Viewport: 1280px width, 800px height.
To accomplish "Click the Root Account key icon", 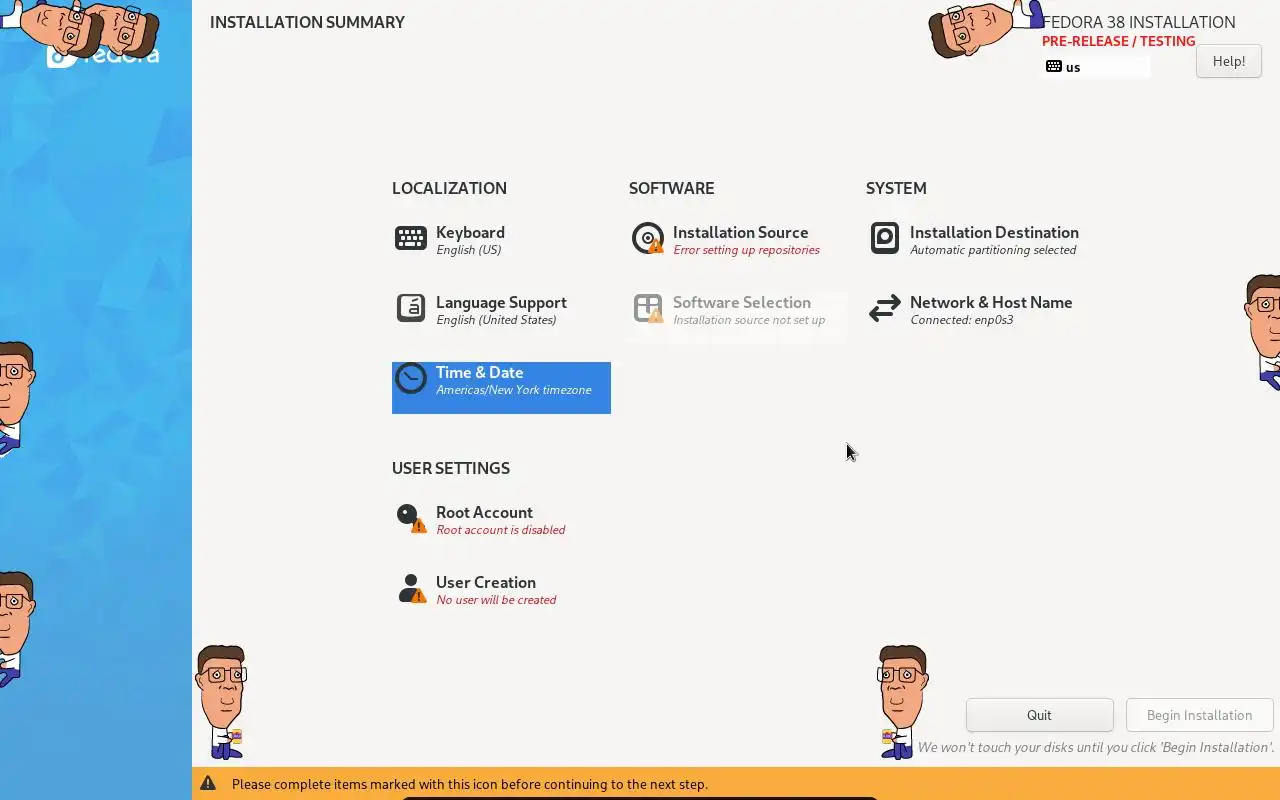I will tap(411, 518).
